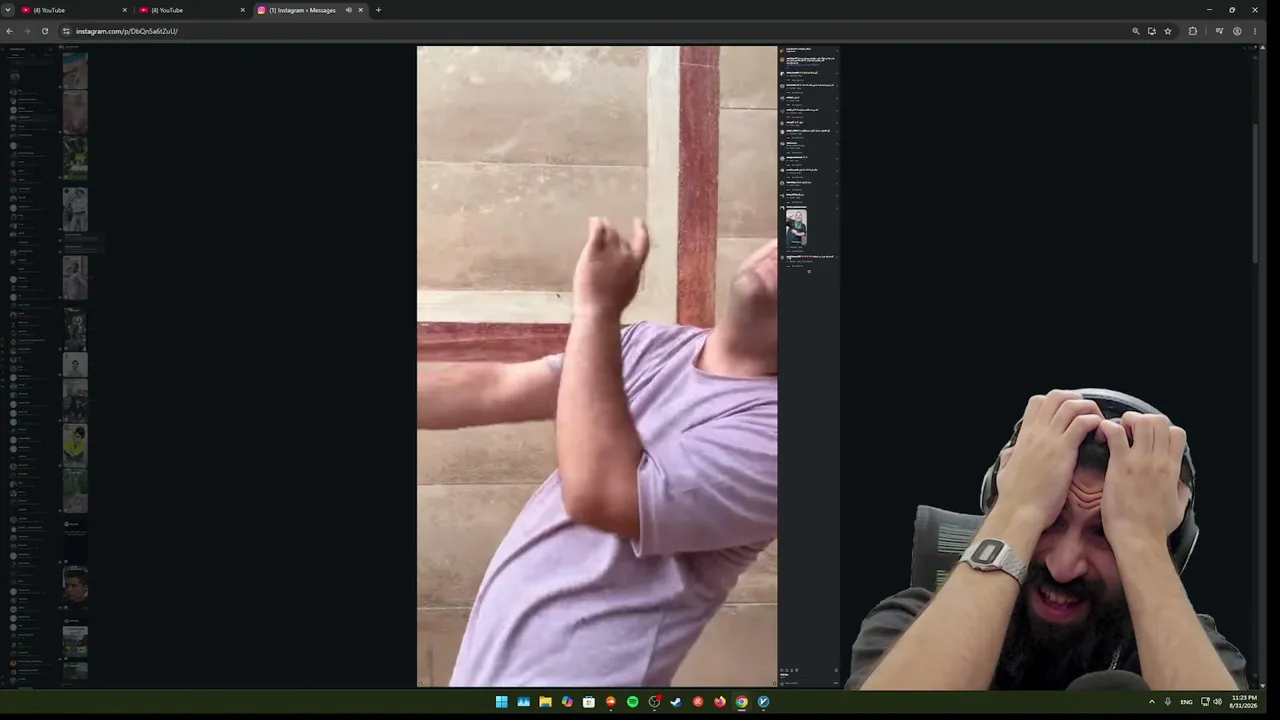Open Firefox from the taskbar
Image resolution: width=1280 pixels, height=720 pixels.
[720, 702]
